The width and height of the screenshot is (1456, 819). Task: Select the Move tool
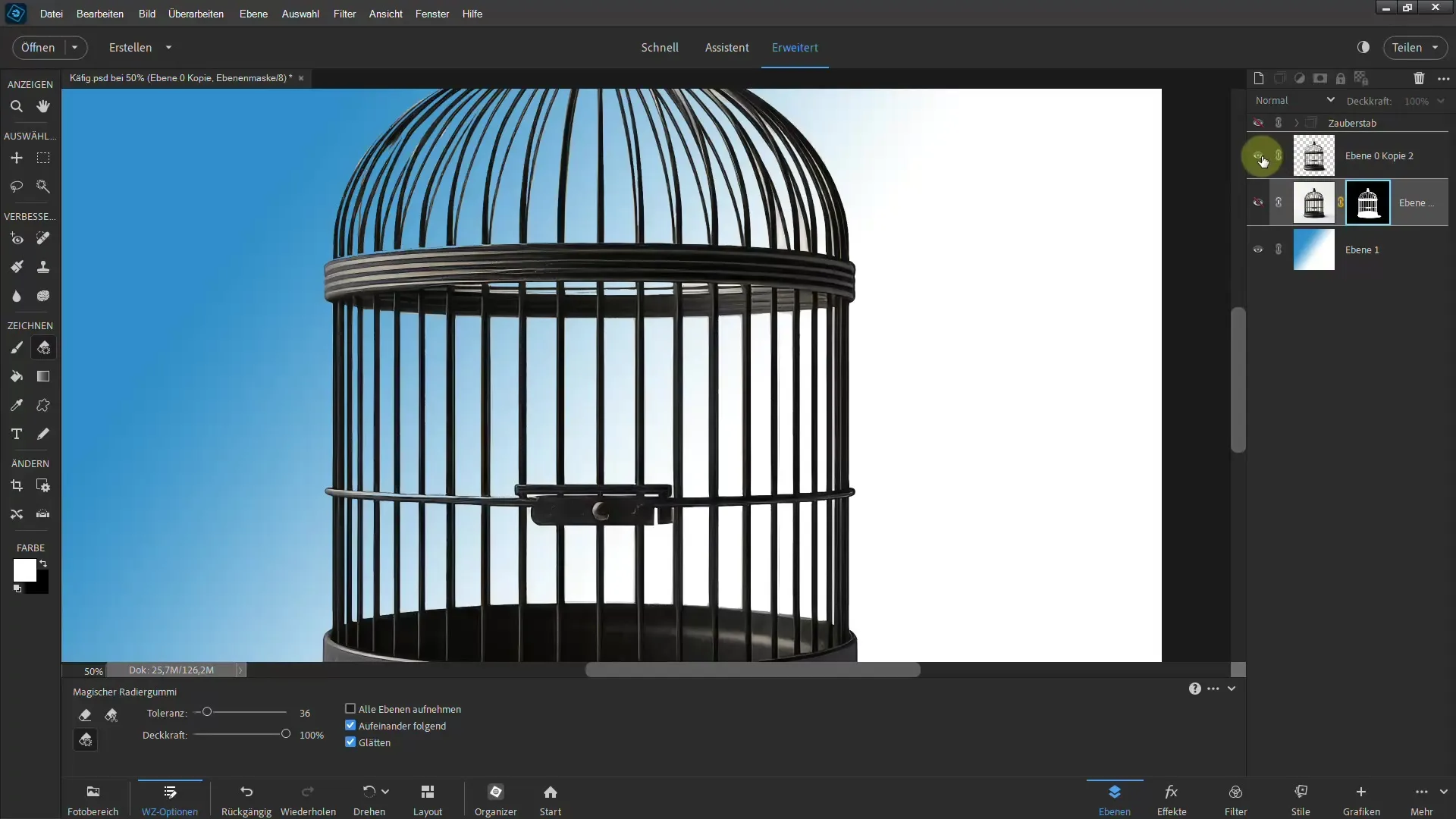click(17, 158)
